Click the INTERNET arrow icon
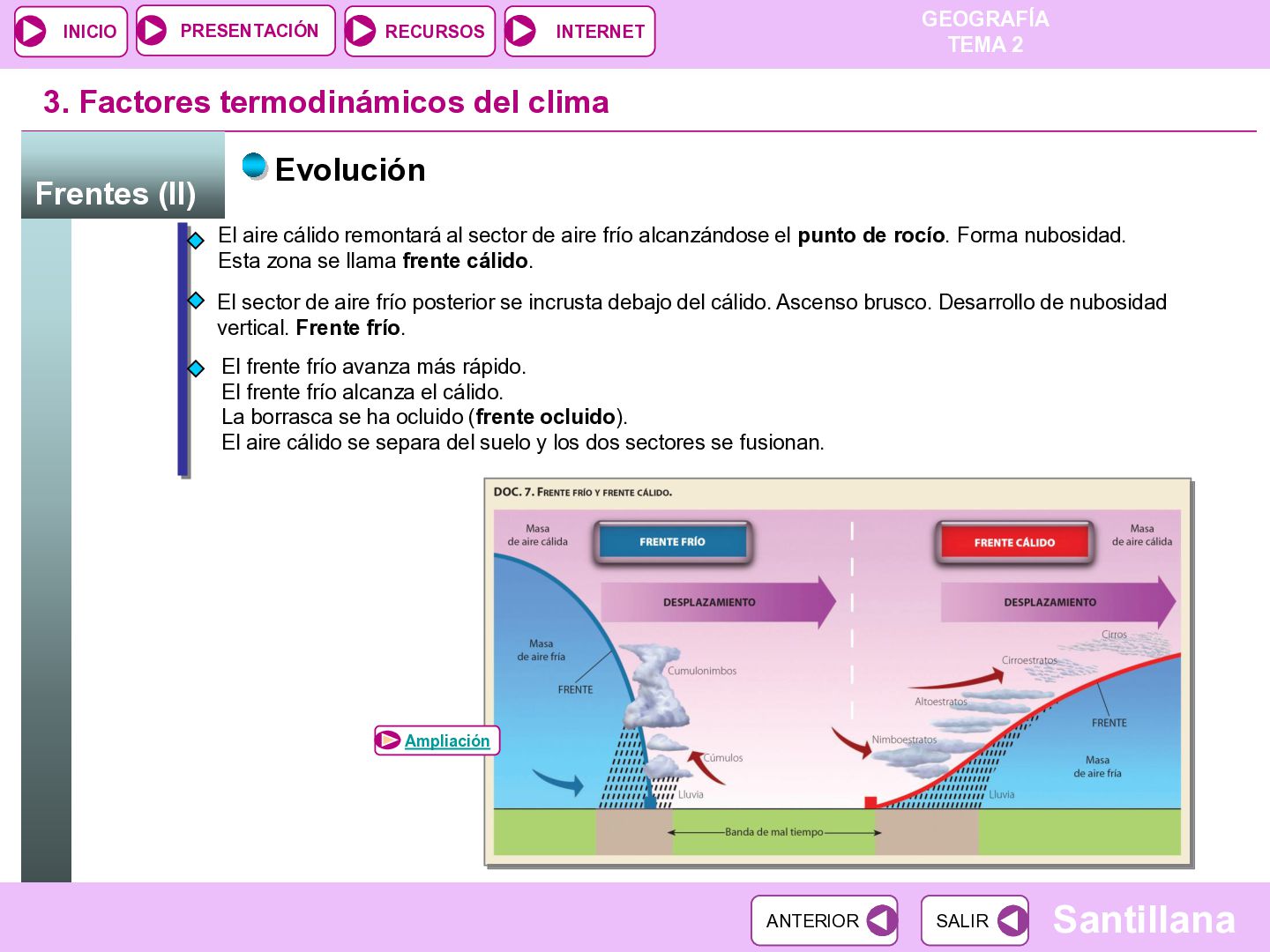 [521, 31]
